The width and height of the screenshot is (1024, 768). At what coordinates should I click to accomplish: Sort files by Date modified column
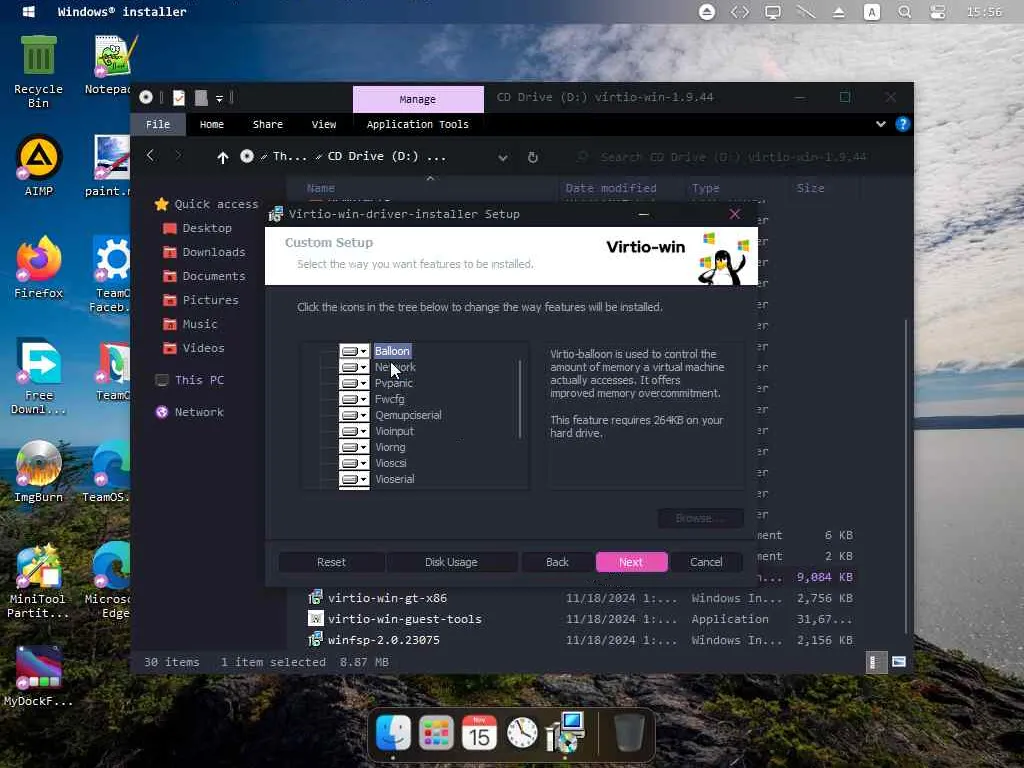(x=611, y=188)
